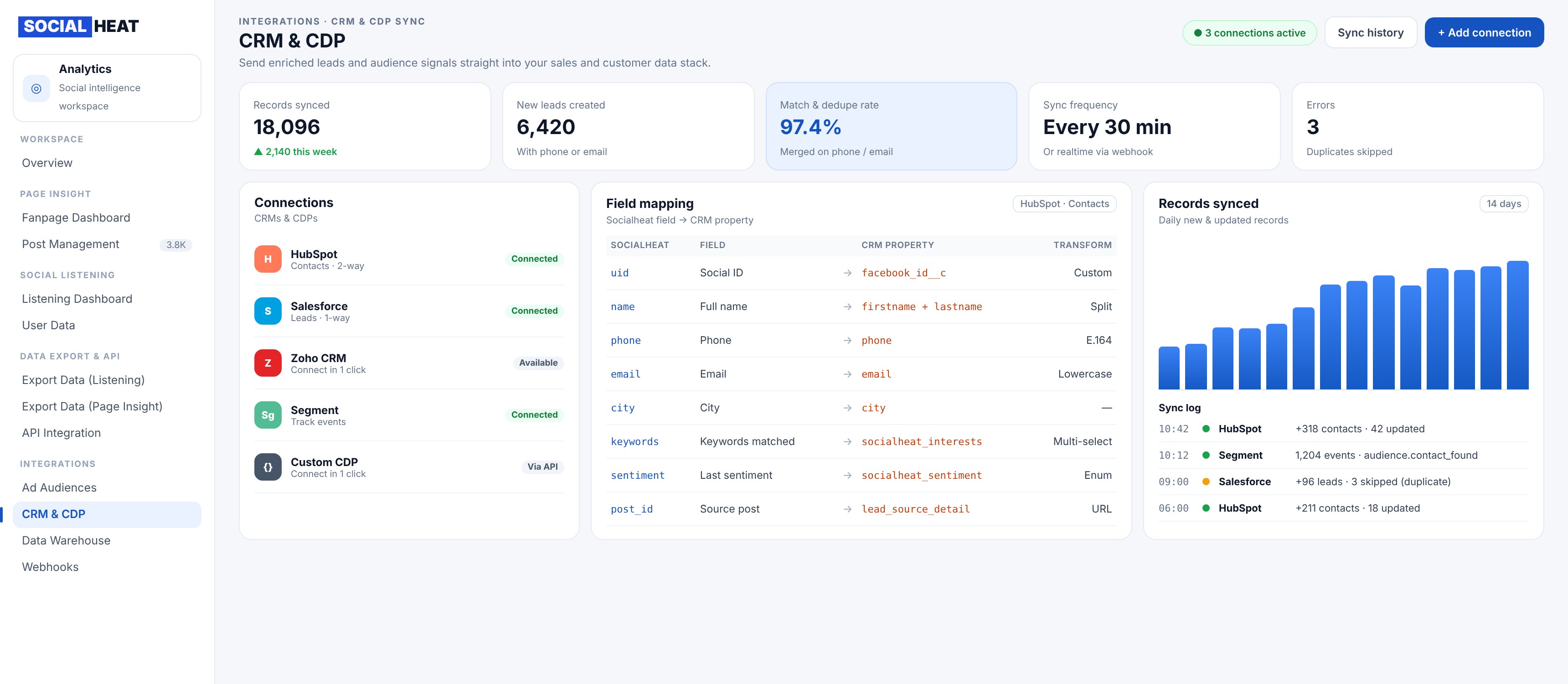1568x684 pixels.
Task: Click the 10:12 Segment sync log entry
Action: 1343,455
